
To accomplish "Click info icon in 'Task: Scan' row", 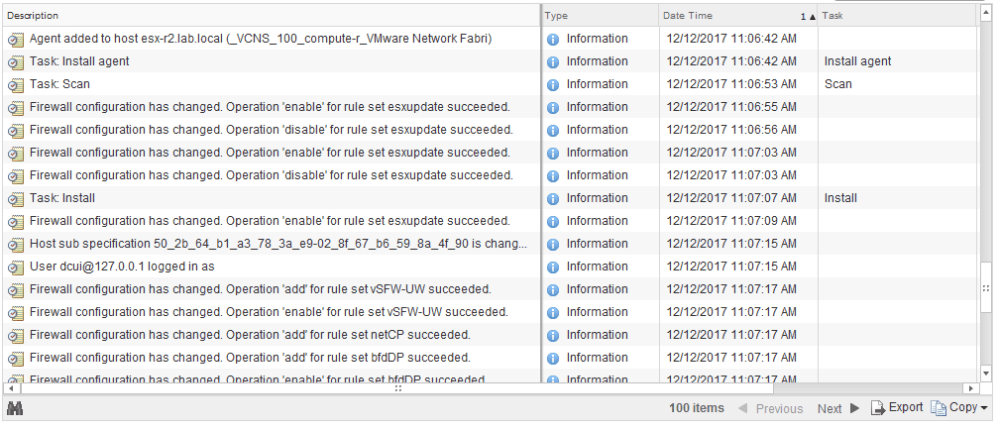I will tap(553, 85).
